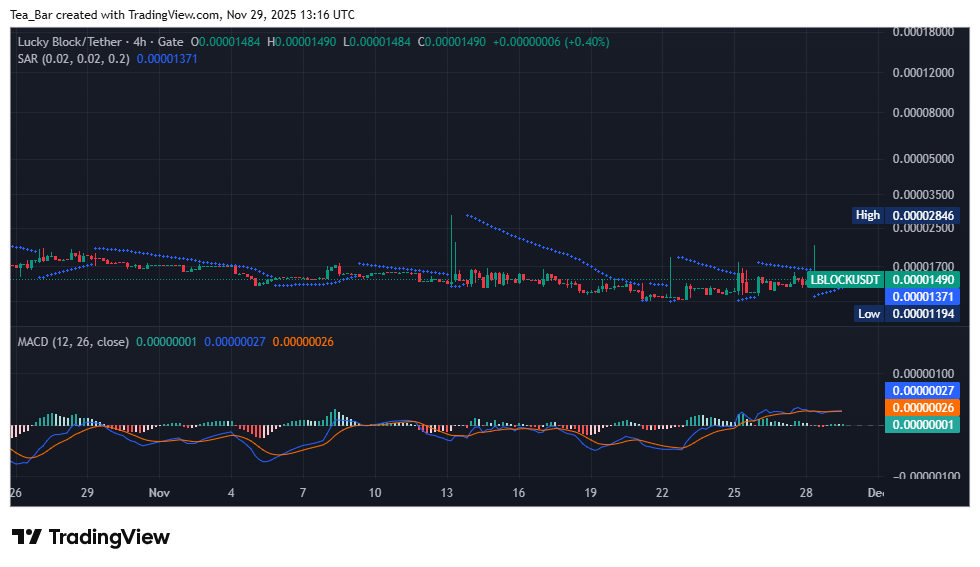Click the high value H0.00001490 in header
The width and height of the screenshot is (980, 567).
pos(301,42)
